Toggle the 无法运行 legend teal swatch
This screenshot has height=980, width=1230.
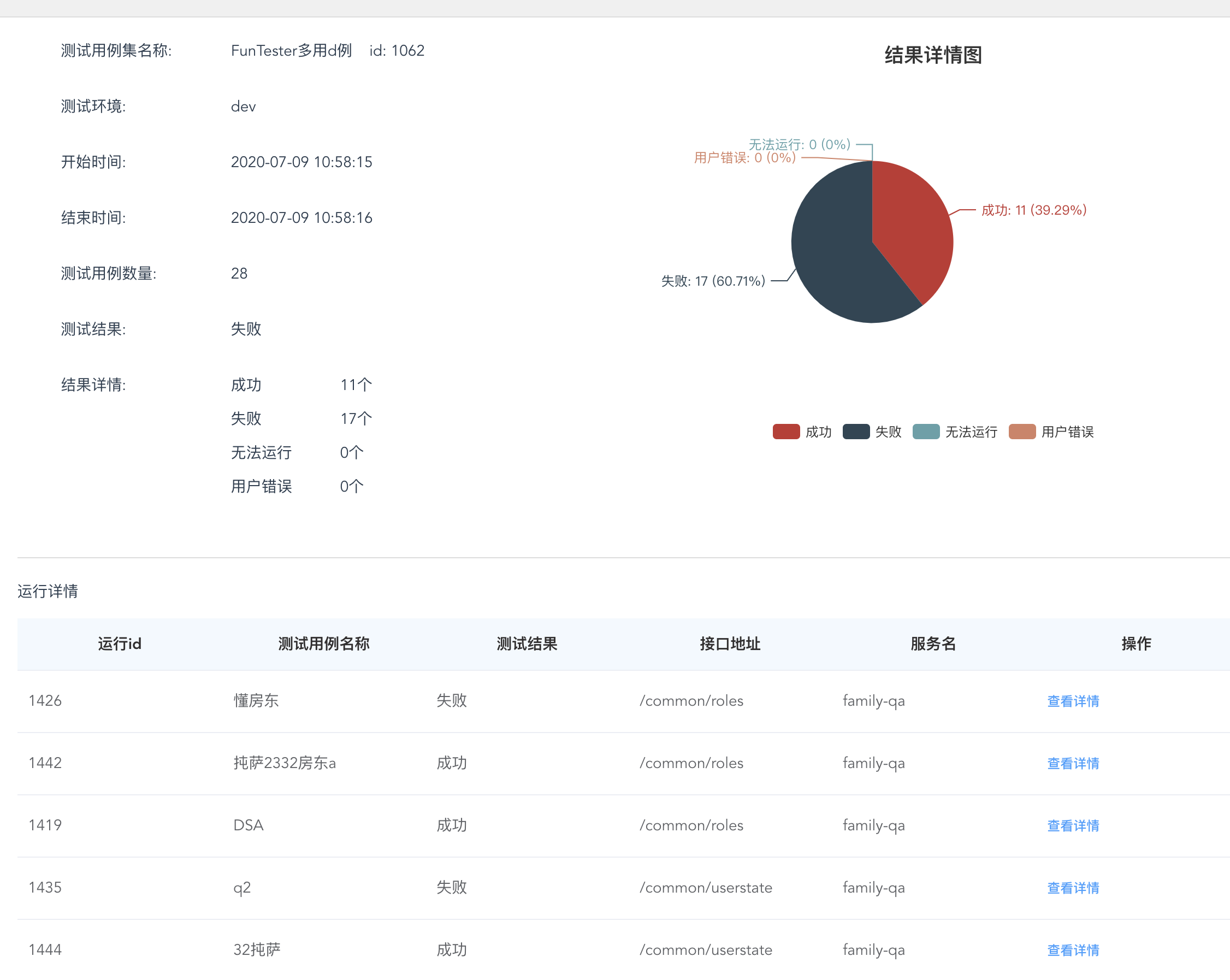(925, 432)
